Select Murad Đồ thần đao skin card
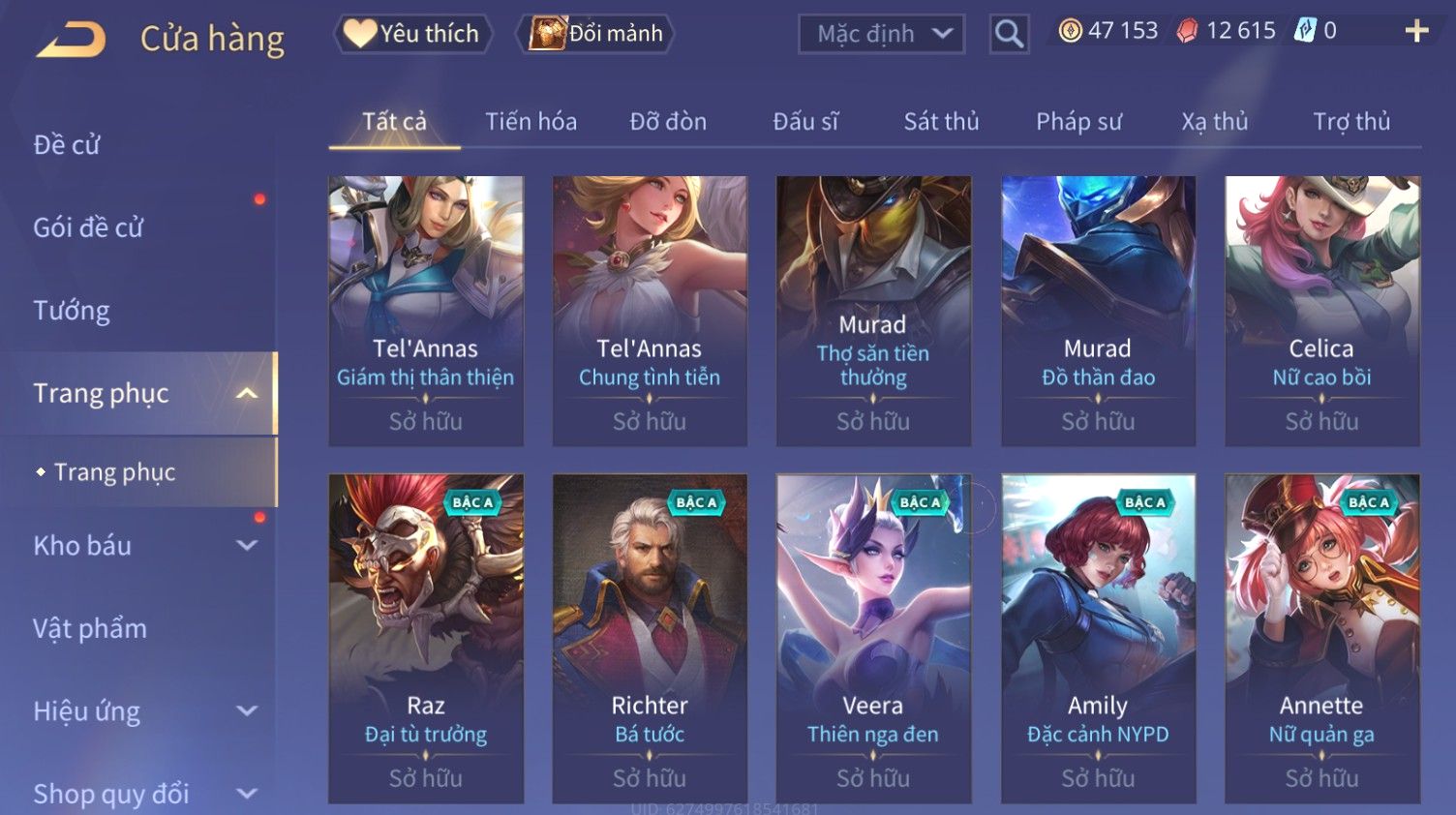Image resolution: width=1456 pixels, height=815 pixels. [1098, 311]
